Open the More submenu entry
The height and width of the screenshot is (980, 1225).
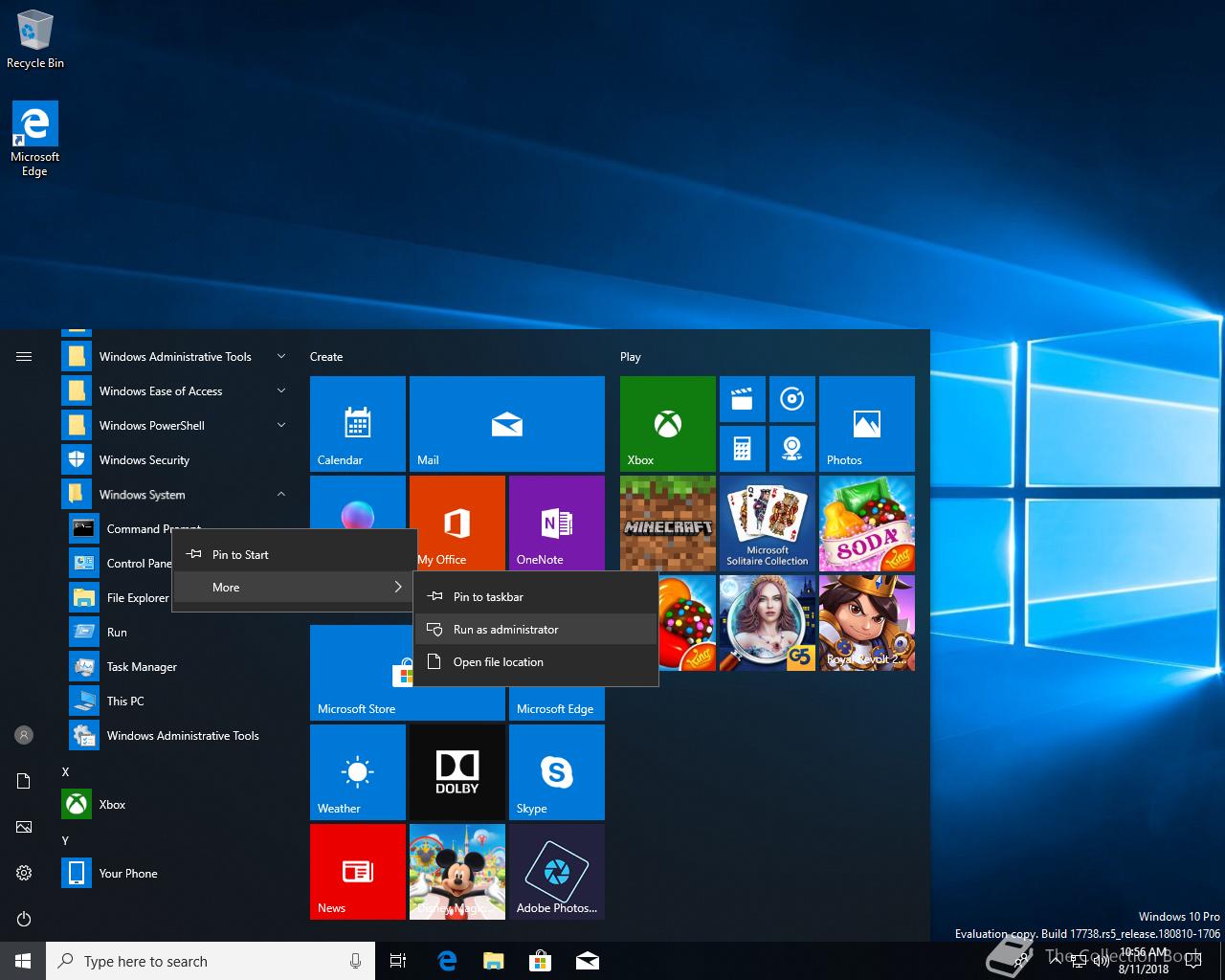(x=294, y=588)
